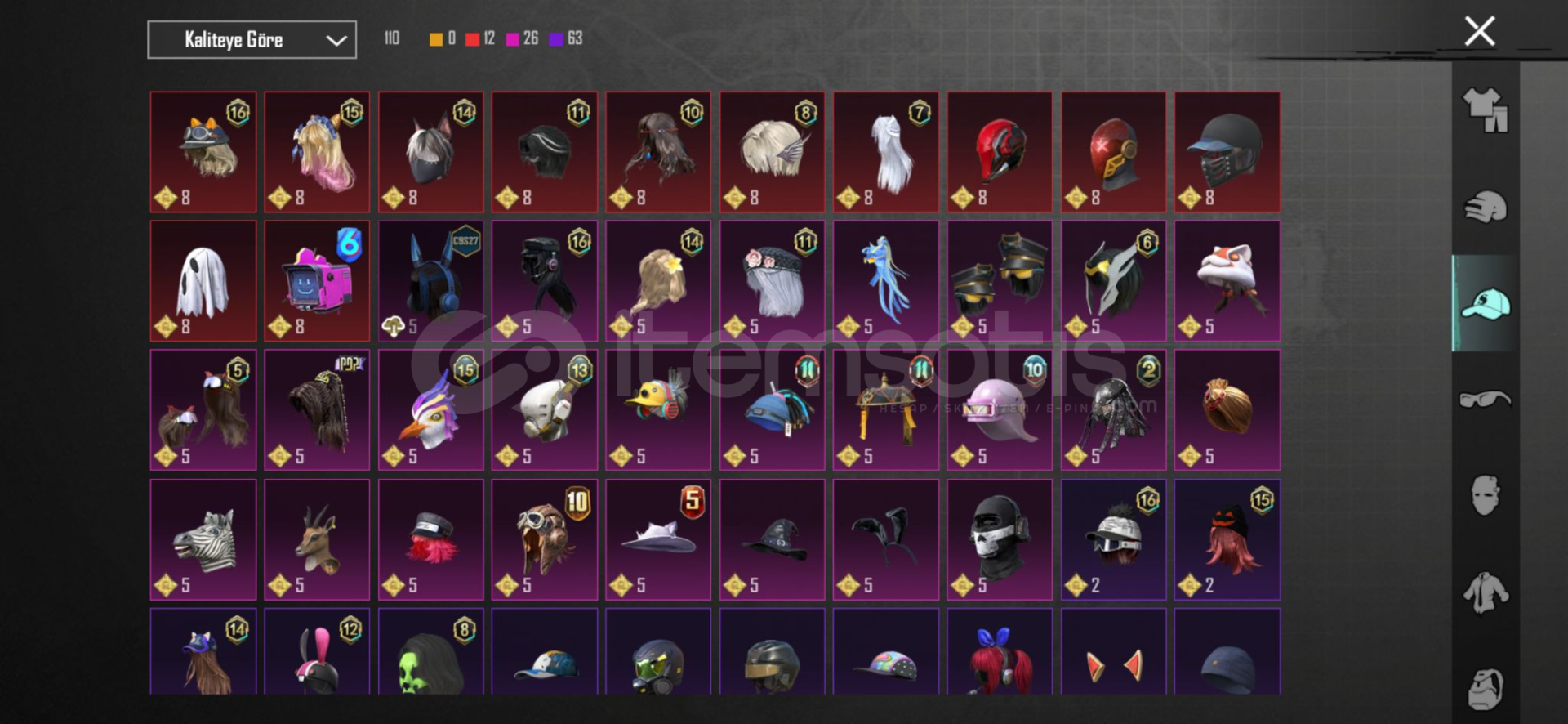Viewport: 1568px width, 724px height.
Task: Select the pink TV head item
Action: click(317, 280)
